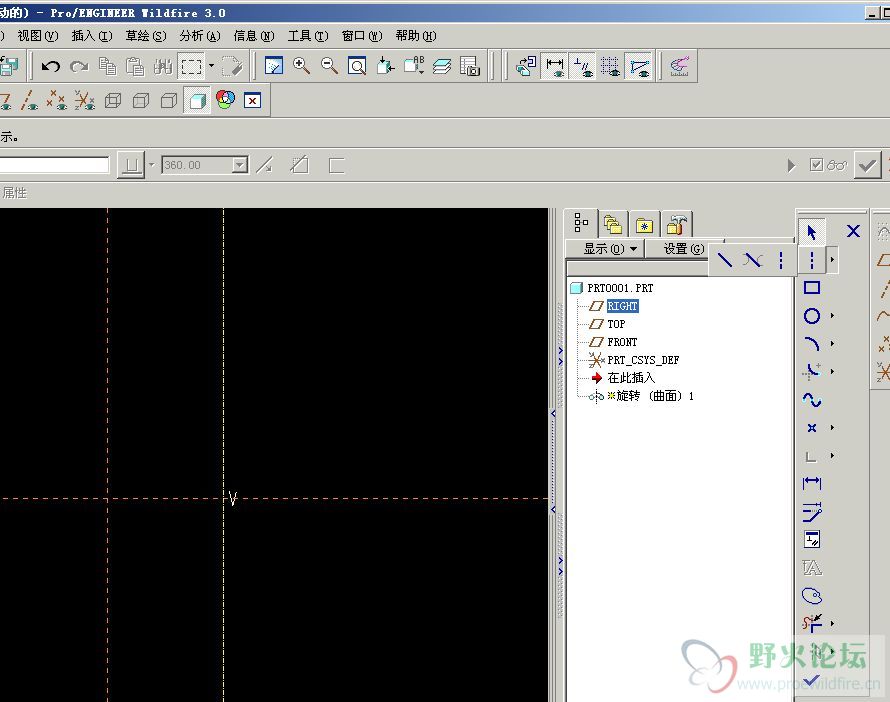Expand the selection box tool arrow
Image resolution: width=890 pixels, height=702 pixels.
tap(211, 66)
